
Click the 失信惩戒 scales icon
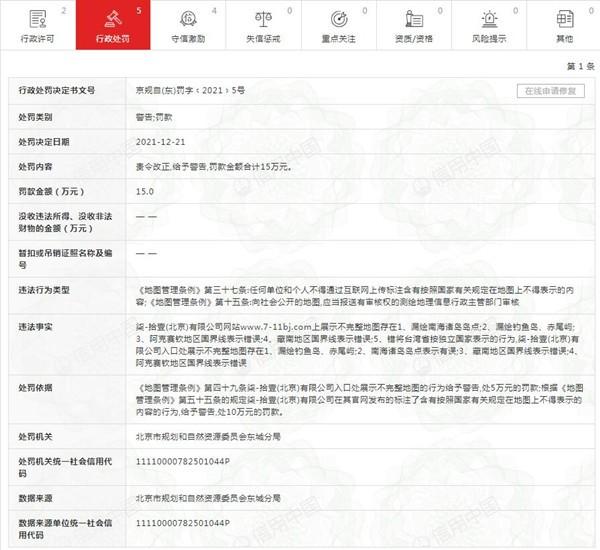(x=263, y=19)
